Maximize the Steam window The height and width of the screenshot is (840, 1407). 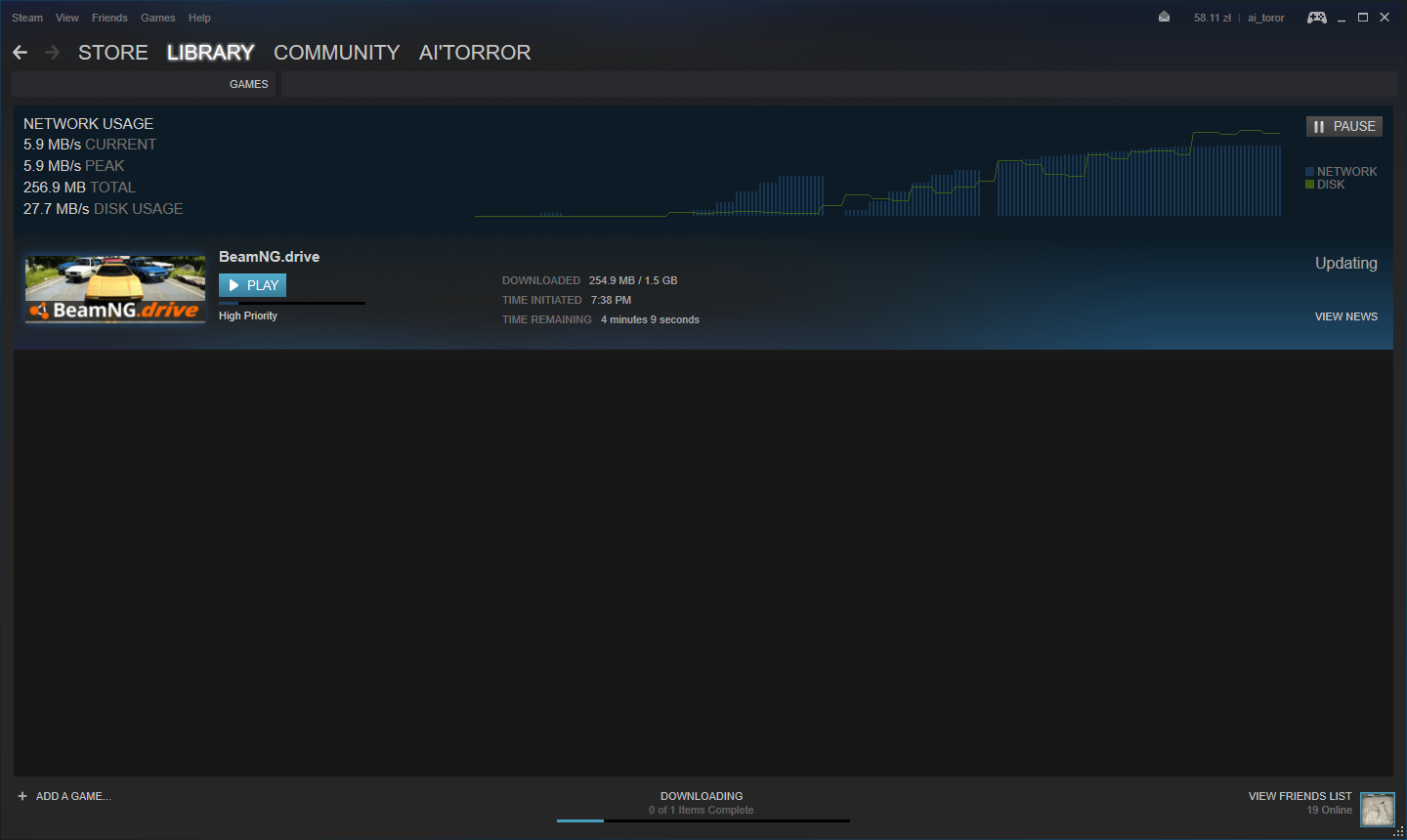(x=1363, y=18)
